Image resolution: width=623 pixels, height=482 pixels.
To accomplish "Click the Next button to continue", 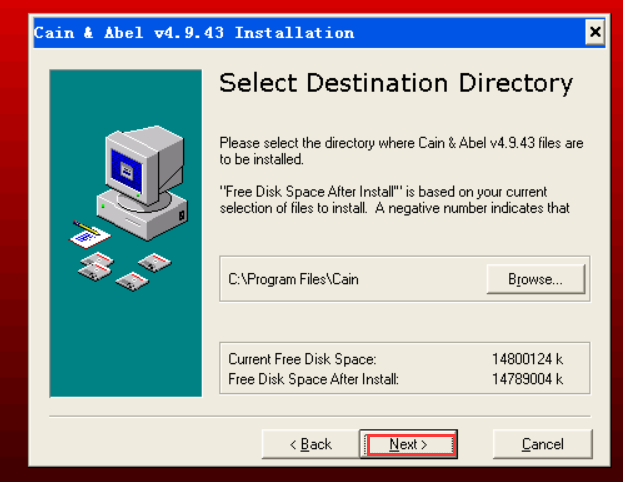I will coord(408,444).
